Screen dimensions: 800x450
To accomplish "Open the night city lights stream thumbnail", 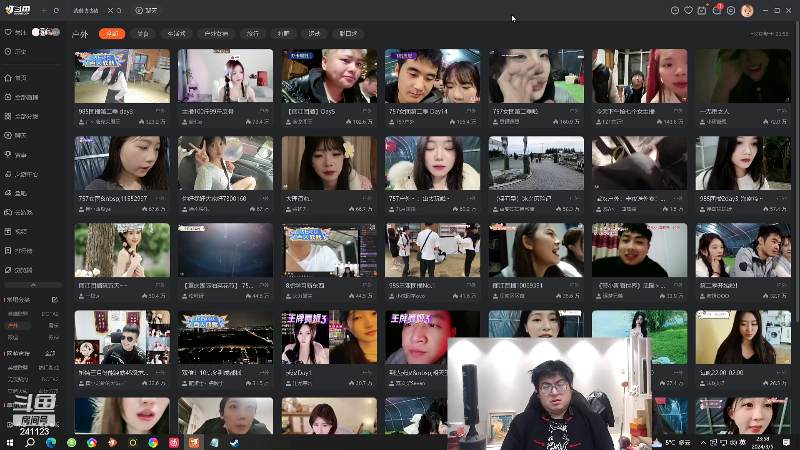I will [x=226, y=337].
